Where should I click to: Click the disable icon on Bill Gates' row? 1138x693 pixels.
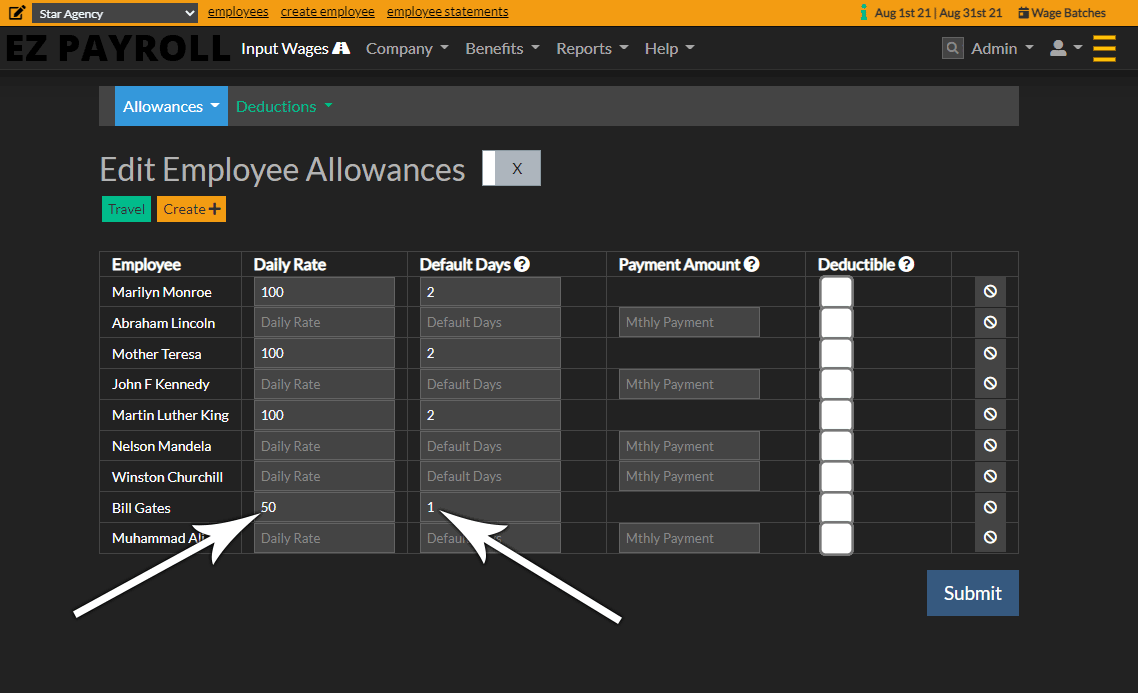point(990,507)
